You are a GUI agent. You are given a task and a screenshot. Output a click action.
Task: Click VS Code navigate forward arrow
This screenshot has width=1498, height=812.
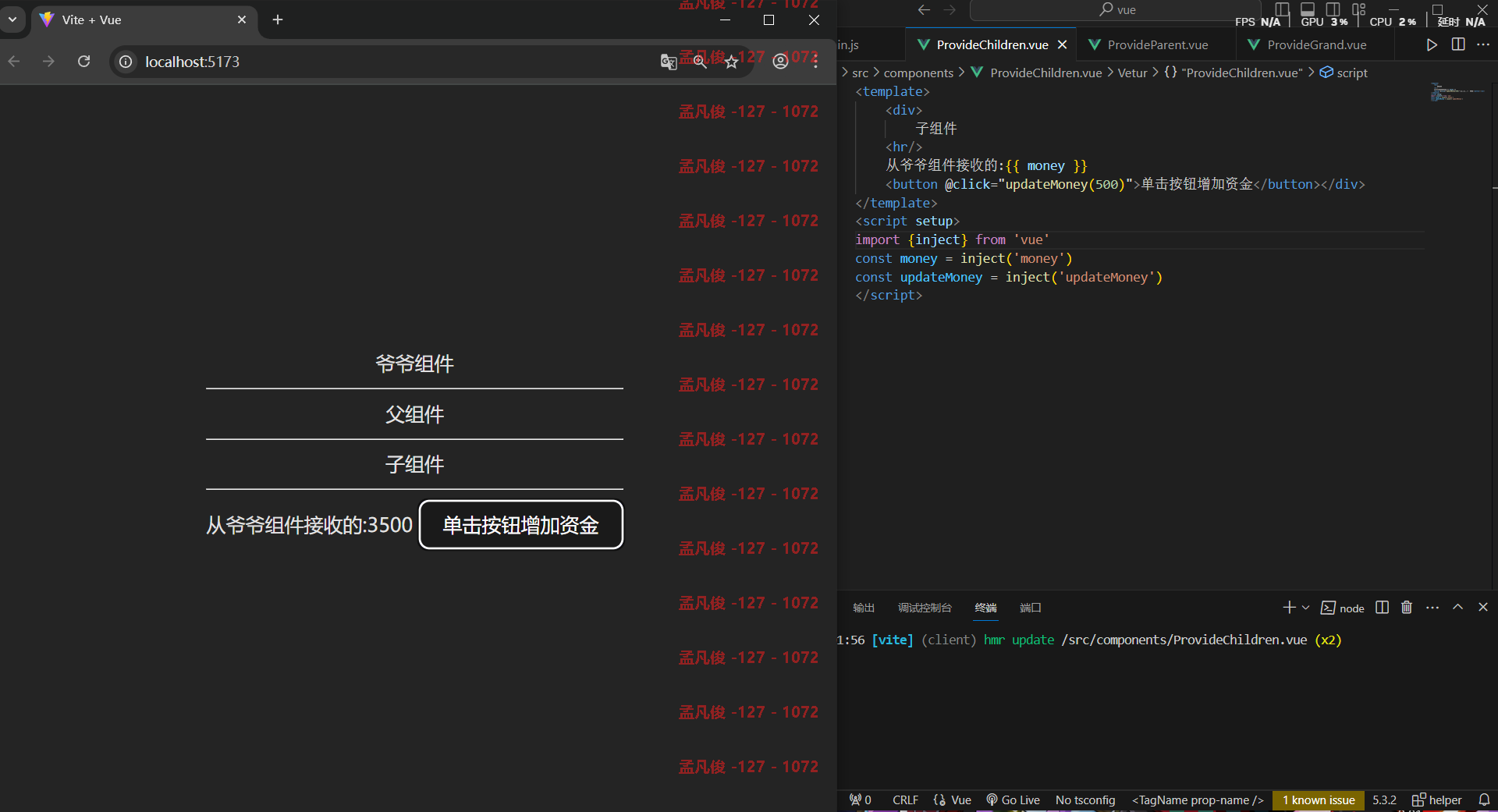(x=950, y=9)
